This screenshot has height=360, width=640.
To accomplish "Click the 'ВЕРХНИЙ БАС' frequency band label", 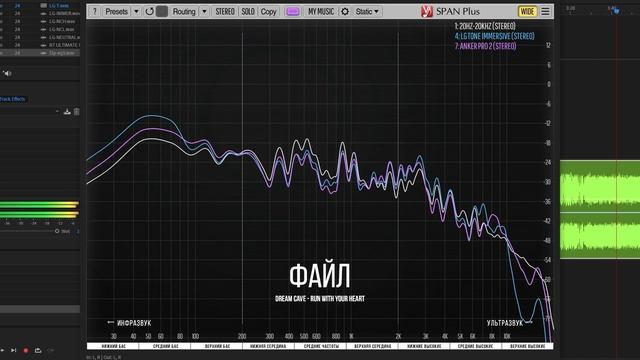I will 217,346.
